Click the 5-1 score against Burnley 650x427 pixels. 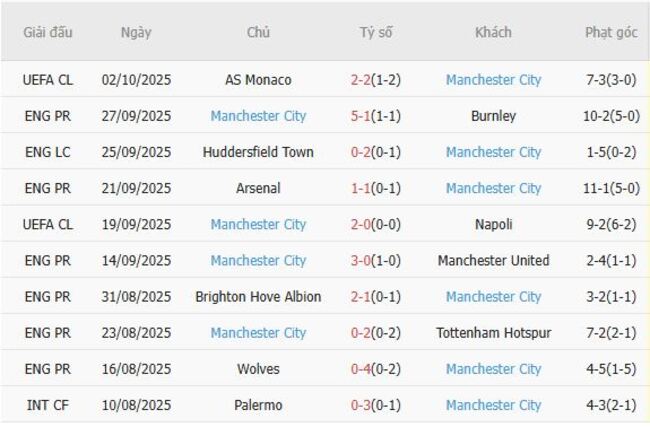coord(361,116)
